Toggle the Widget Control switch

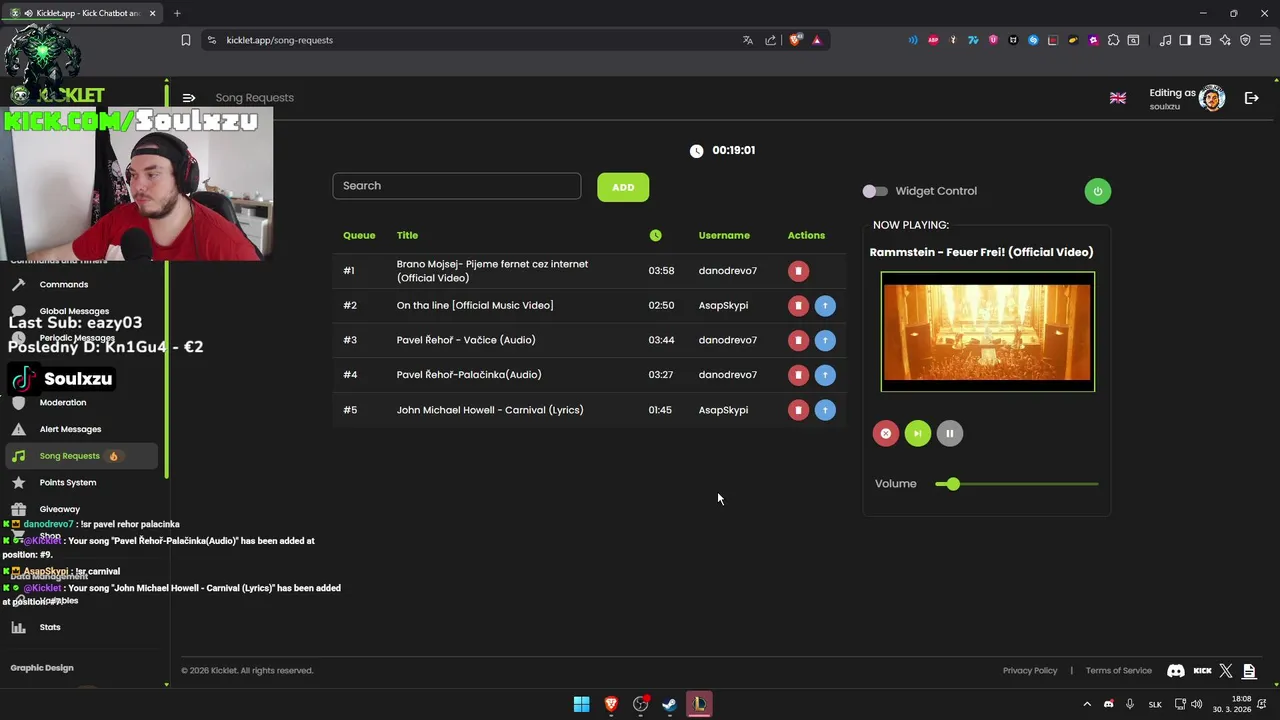[875, 191]
